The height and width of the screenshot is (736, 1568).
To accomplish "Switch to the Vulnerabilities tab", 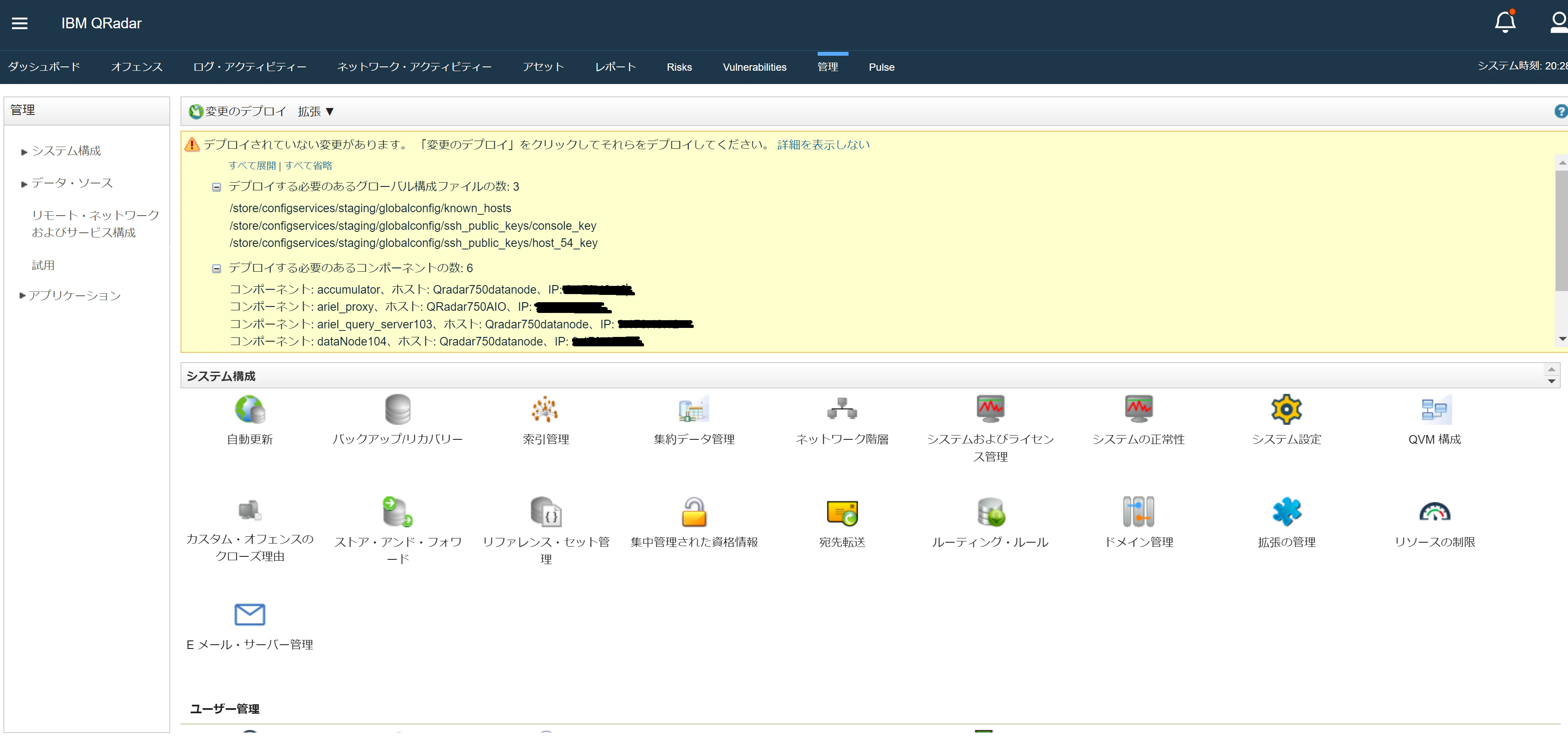I will point(754,67).
